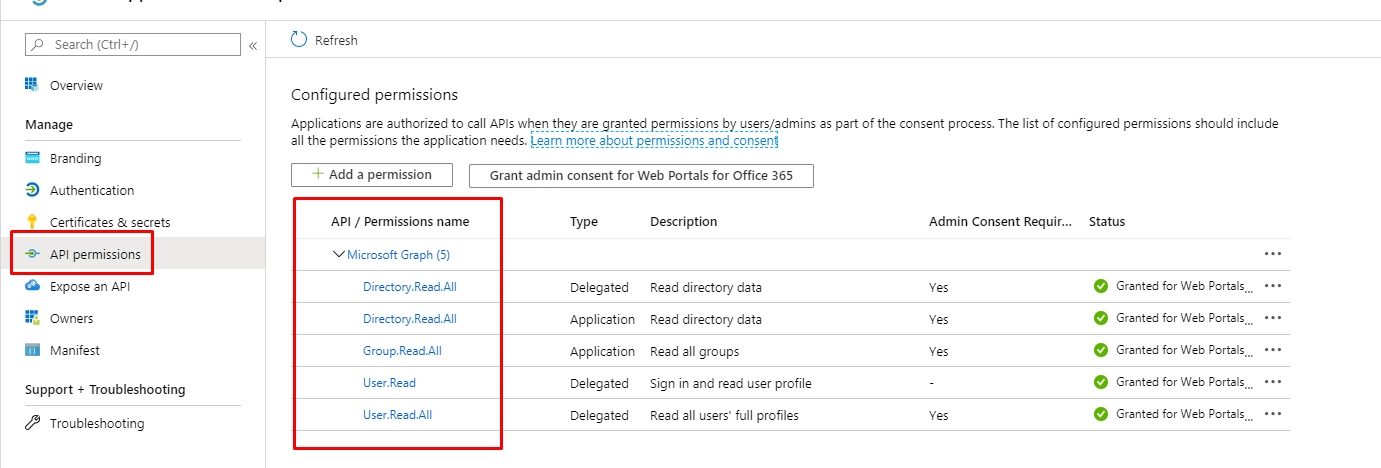Viewport: 1381px width, 468px height.
Task: Click Add a permission button
Action: click(372, 175)
